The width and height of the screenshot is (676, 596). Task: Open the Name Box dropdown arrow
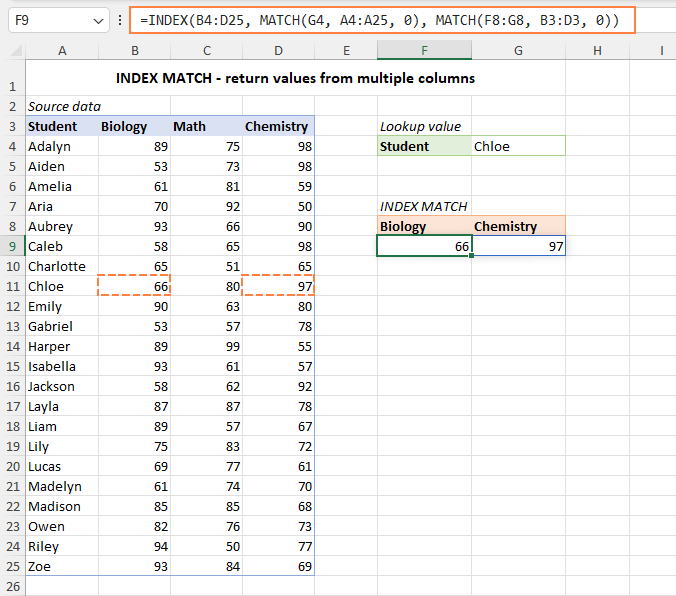point(98,21)
